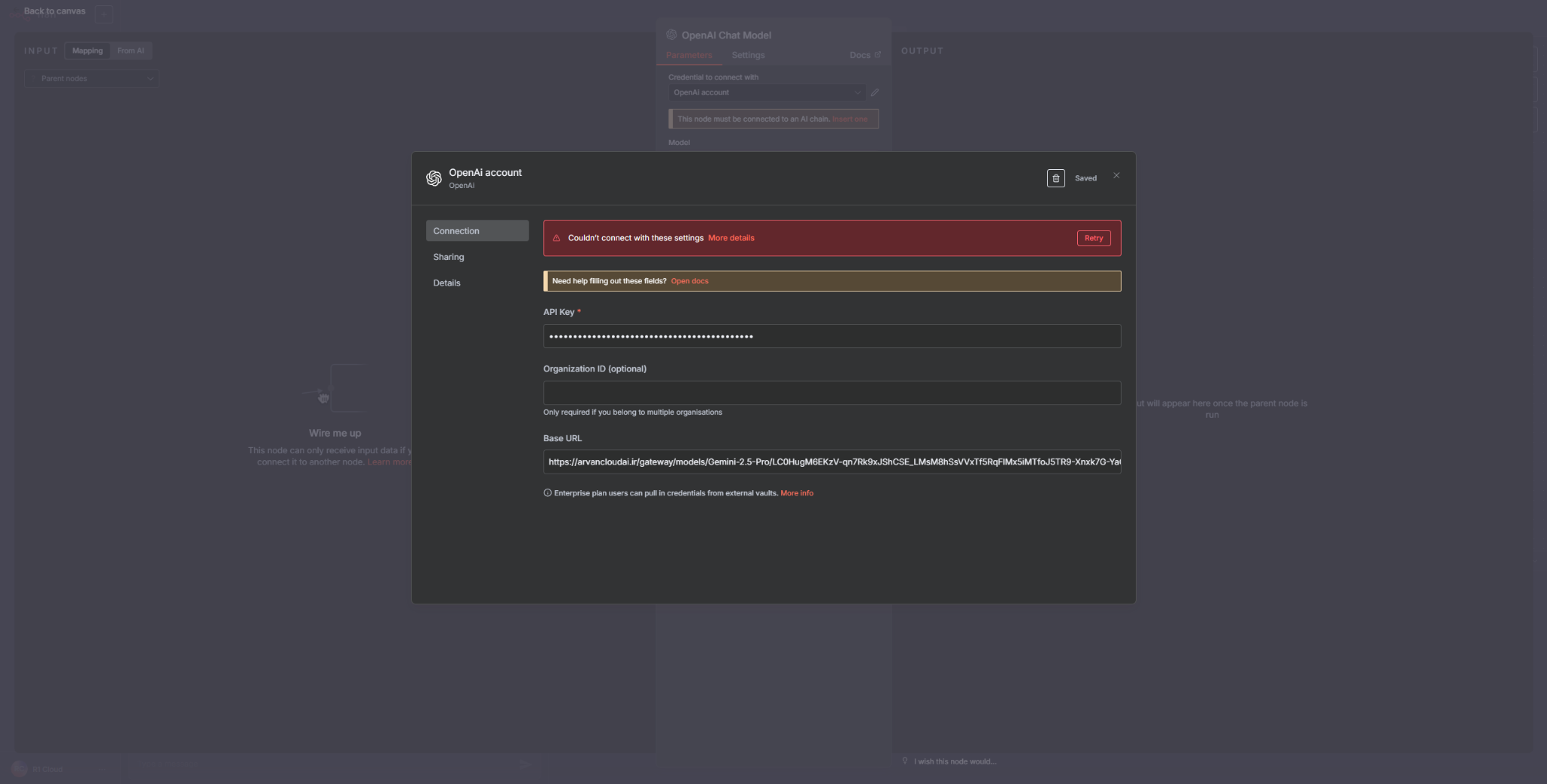Switch to the Sharing section
The width and height of the screenshot is (1547, 784).
(449, 257)
